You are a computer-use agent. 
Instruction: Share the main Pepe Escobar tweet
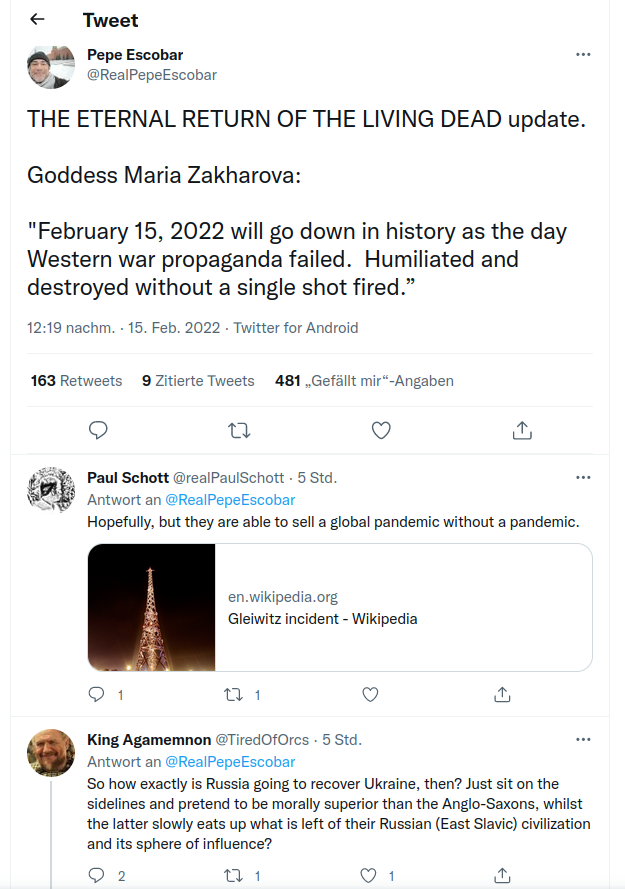(x=522, y=431)
